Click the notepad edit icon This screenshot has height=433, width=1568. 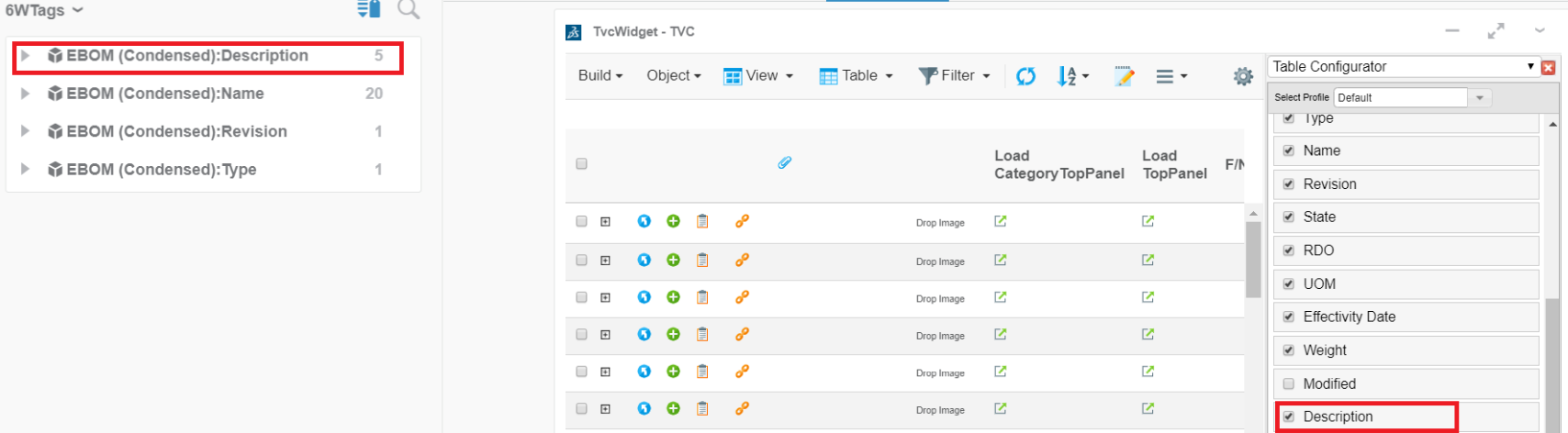pos(1124,76)
